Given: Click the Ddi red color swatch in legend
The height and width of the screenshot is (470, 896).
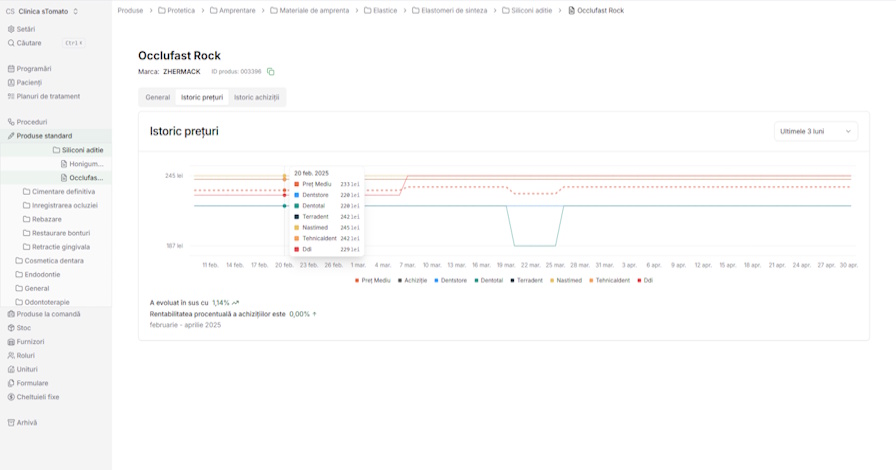Looking at the screenshot, I should (639, 280).
